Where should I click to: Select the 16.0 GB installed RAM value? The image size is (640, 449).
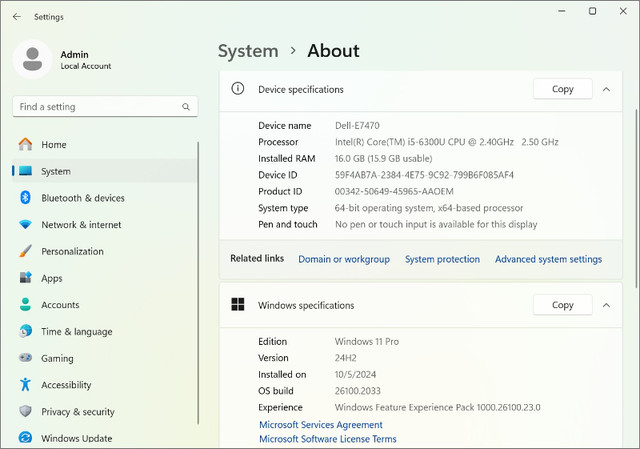383,158
